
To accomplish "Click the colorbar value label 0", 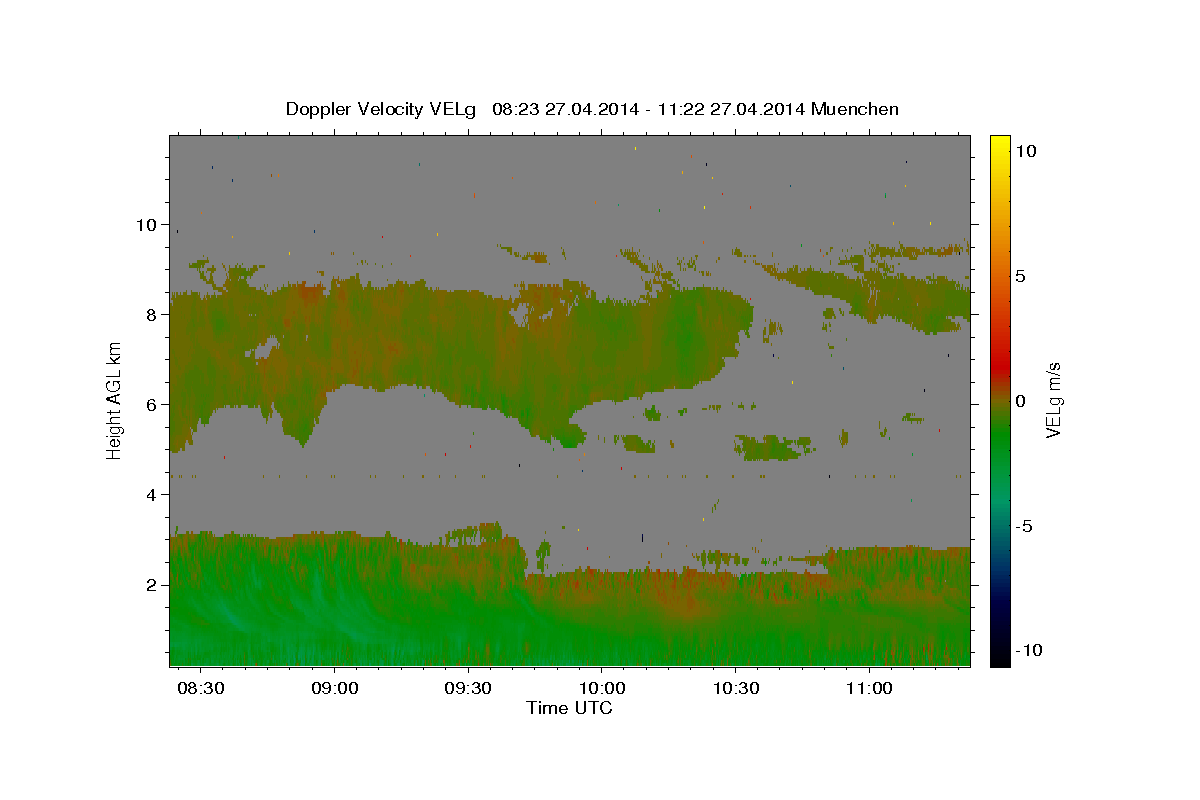I will coord(1020,400).
